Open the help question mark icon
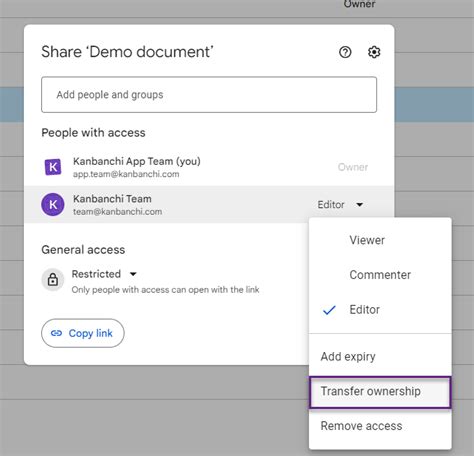Screen dimensions: 474x456 pyautogui.click(x=345, y=52)
